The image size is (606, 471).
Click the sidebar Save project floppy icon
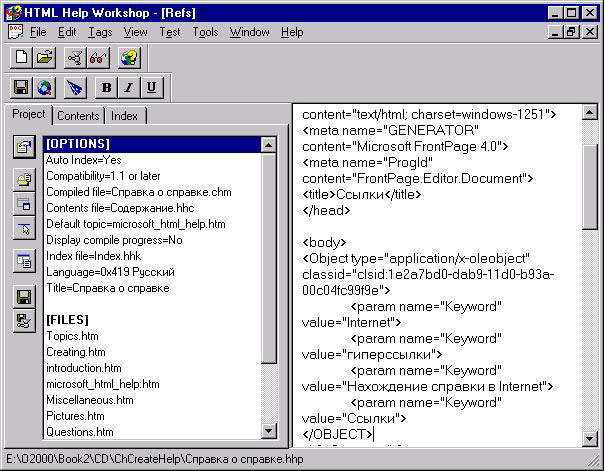(24, 297)
